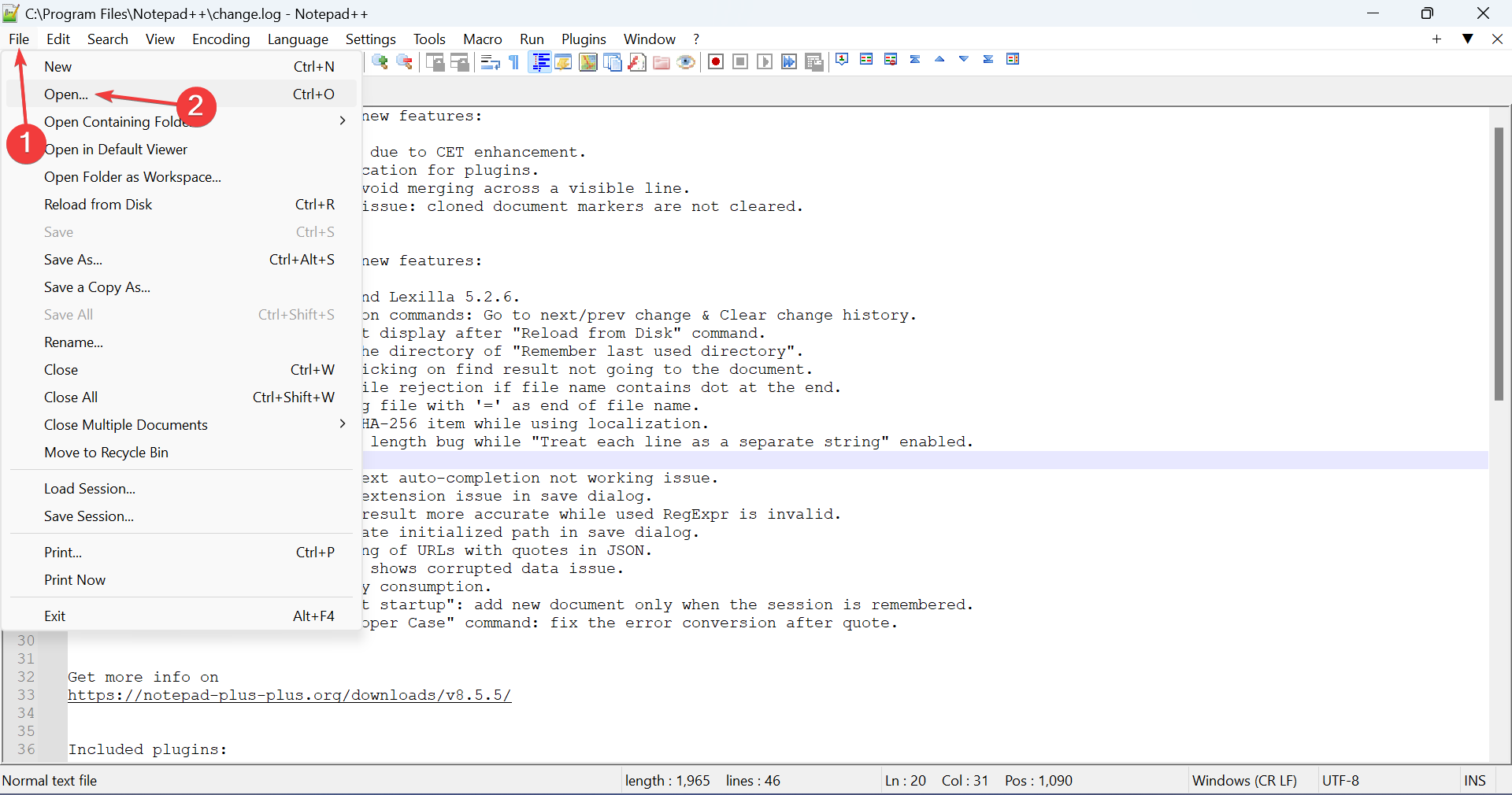Screen dimensions: 1512x795
Task: Open the Settings menu
Action: pos(371,39)
